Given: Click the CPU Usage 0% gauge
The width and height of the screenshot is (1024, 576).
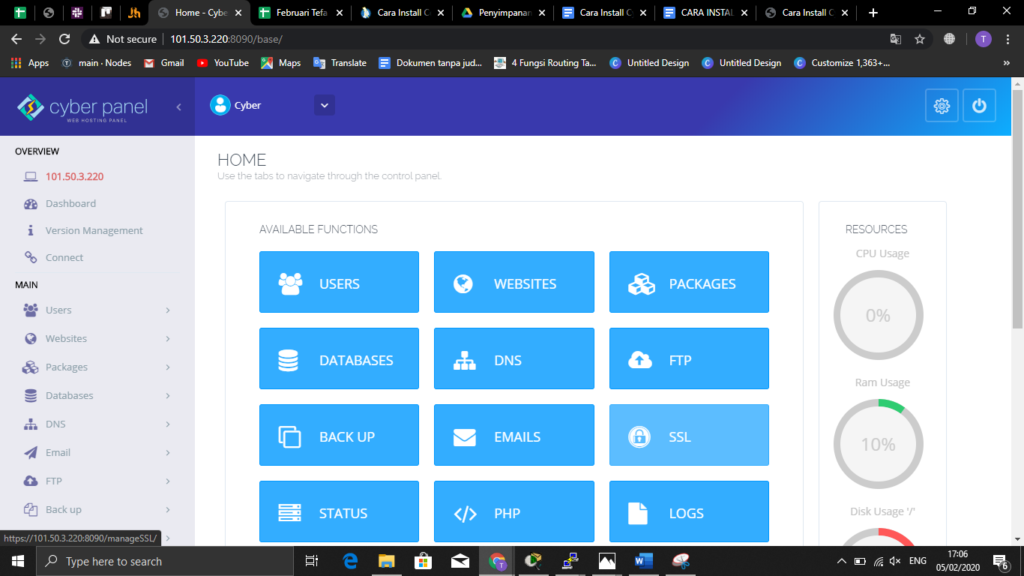Looking at the screenshot, I should (x=878, y=315).
